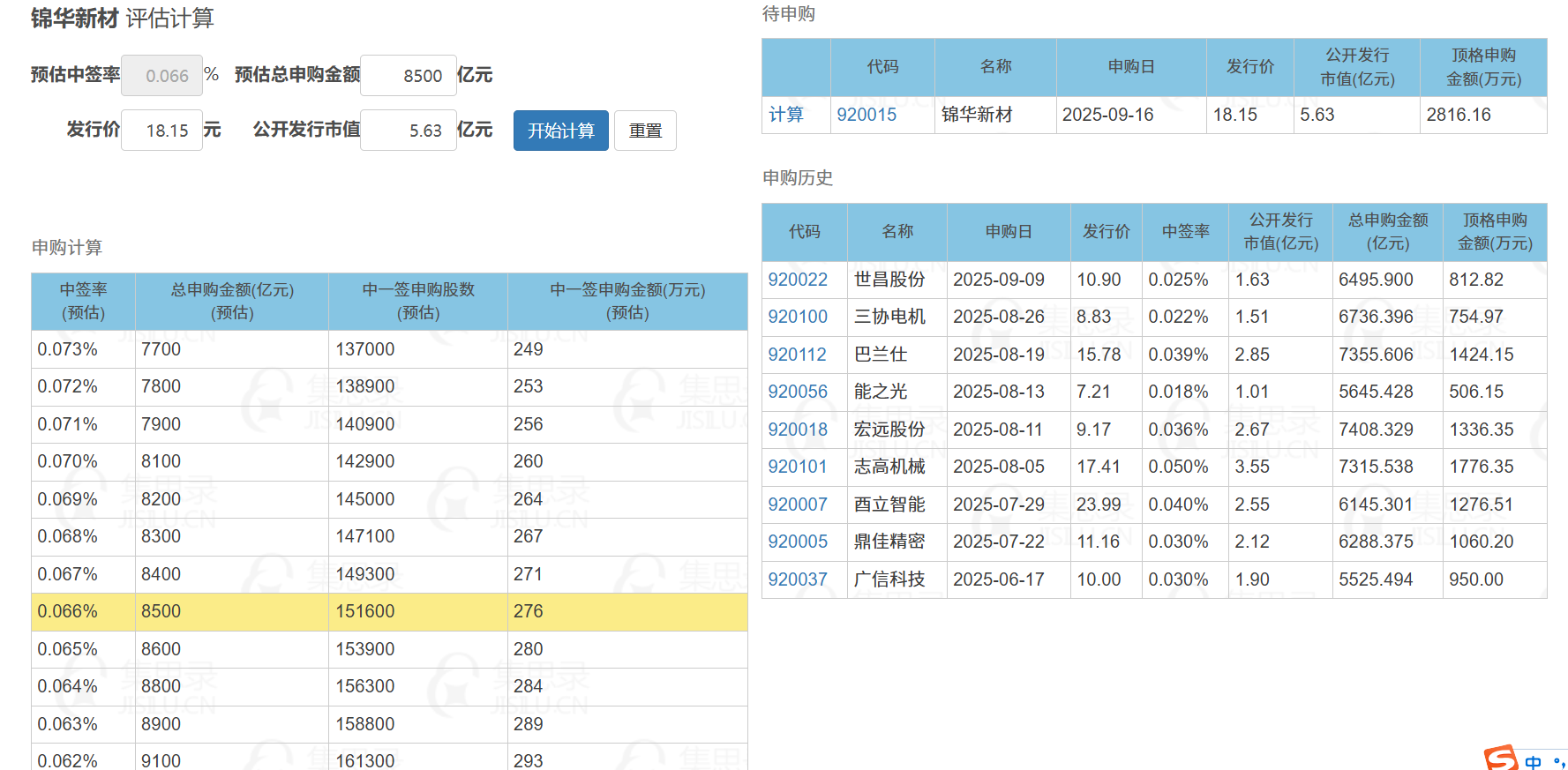Click the 开始计算 button
This screenshot has width=1568, height=770.
click(x=560, y=131)
